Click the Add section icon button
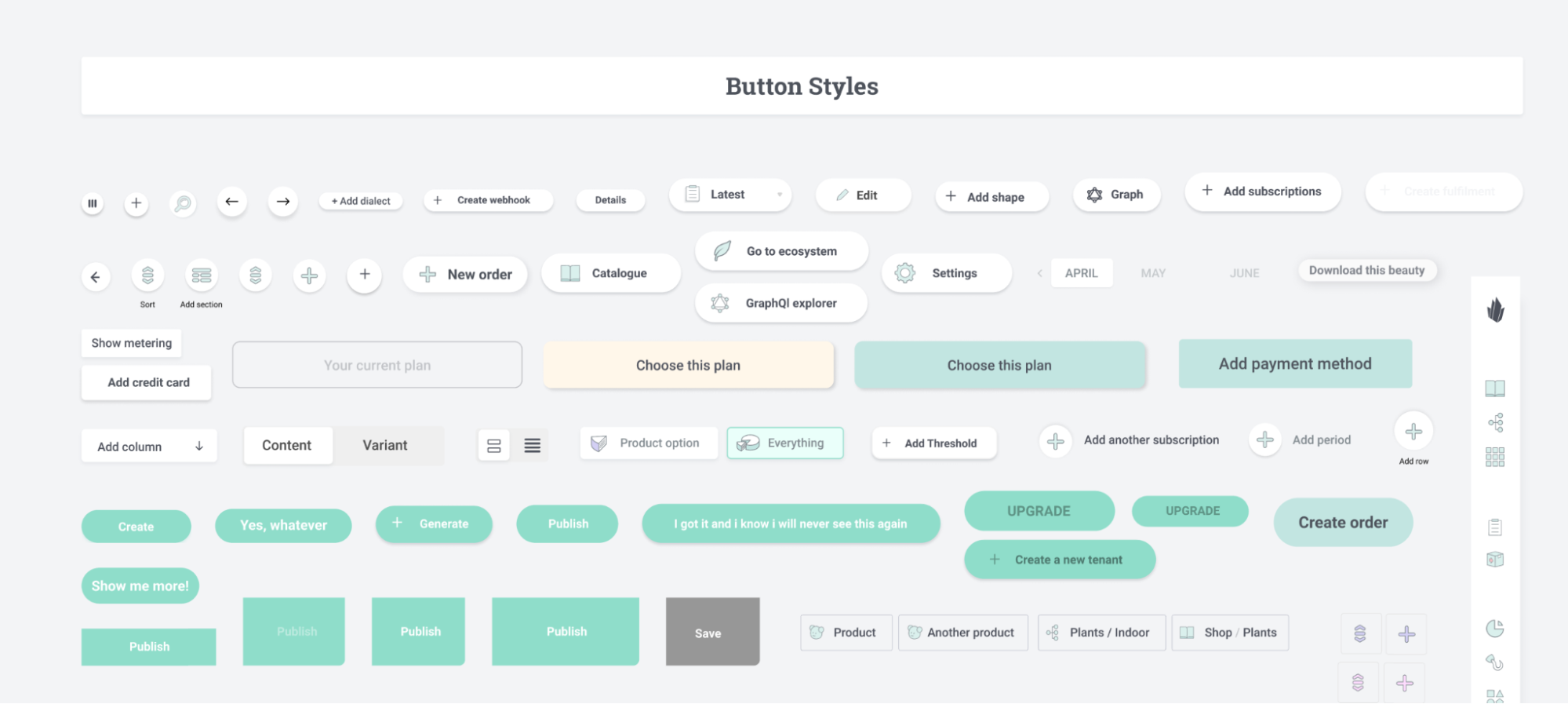The image size is (1568, 704). click(202, 275)
